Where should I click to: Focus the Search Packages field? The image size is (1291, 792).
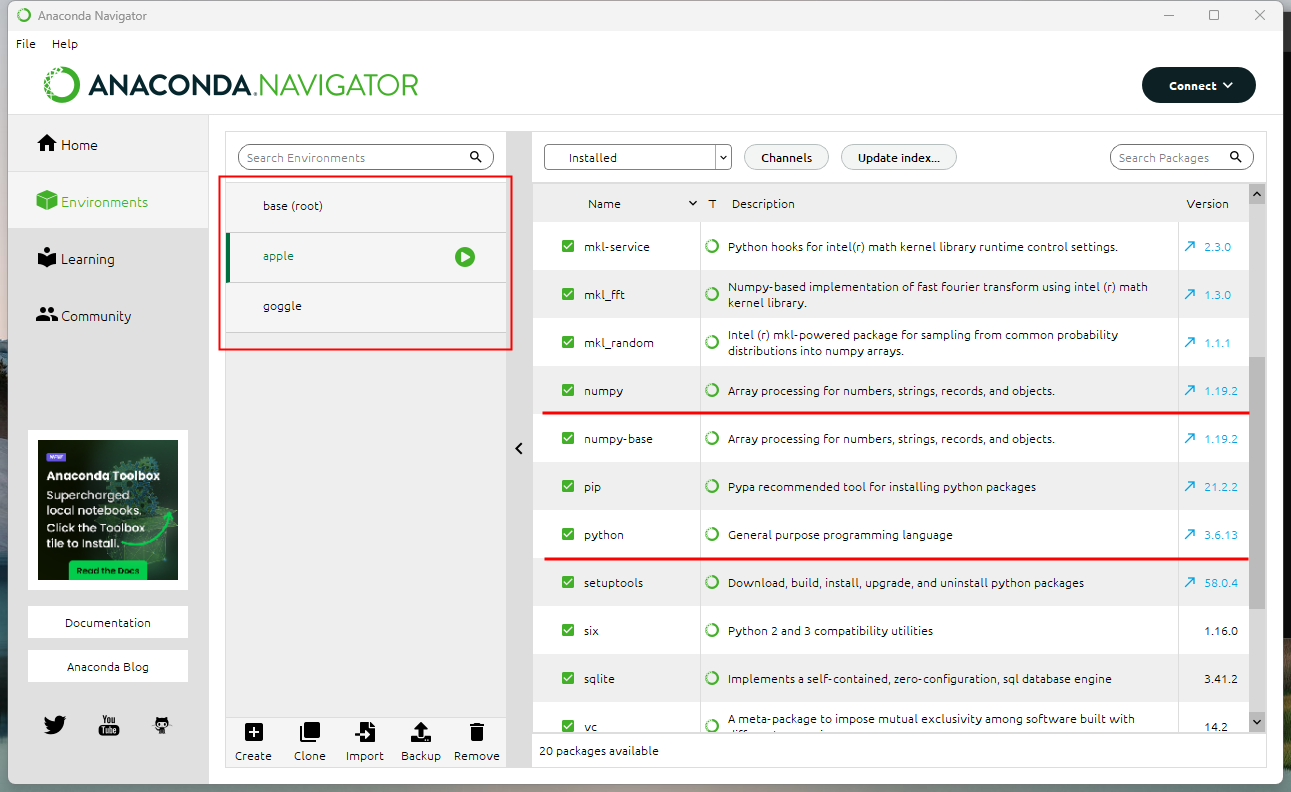pos(1181,157)
